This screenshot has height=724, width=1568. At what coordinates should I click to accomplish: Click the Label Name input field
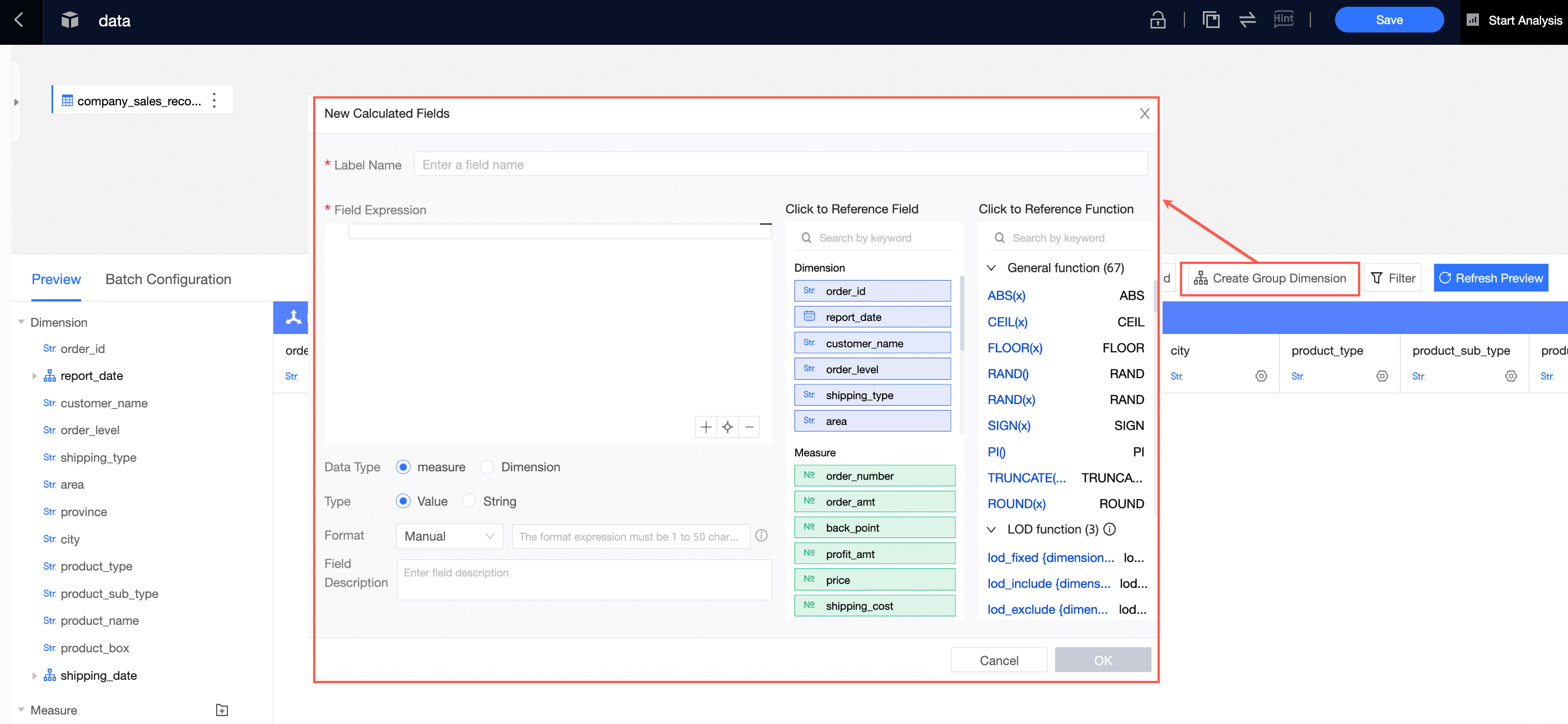pyautogui.click(x=780, y=164)
